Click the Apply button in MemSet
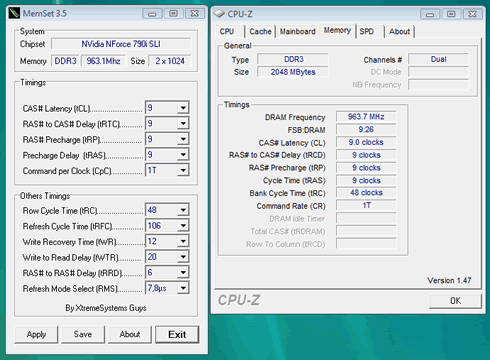Viewport: 490px width, 360px height. pos(36,334)
